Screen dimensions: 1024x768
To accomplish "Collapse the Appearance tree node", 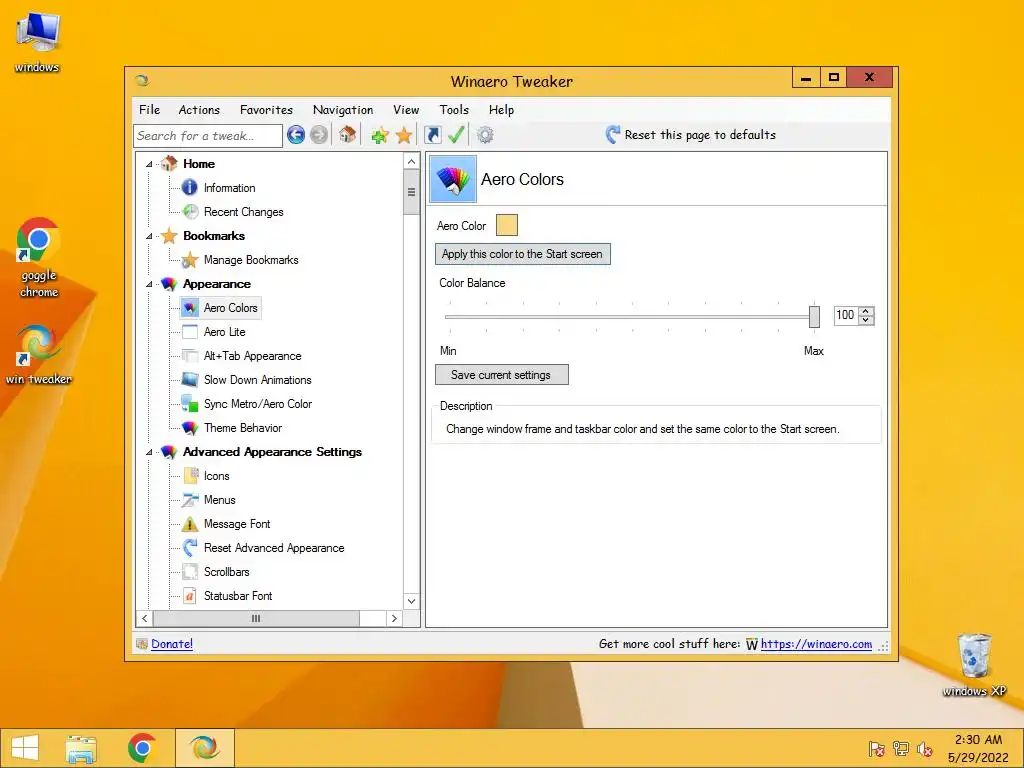I will click(x=149, y=284).
